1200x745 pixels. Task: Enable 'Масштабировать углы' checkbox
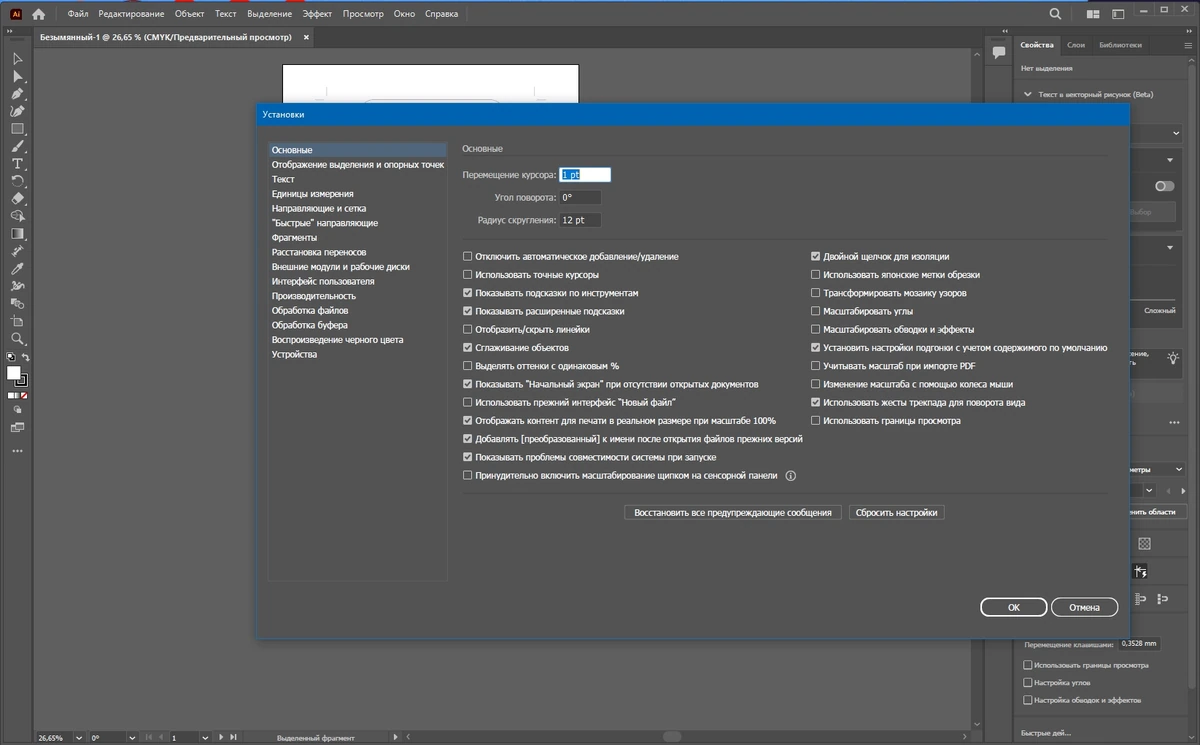[x=815, y=311]
